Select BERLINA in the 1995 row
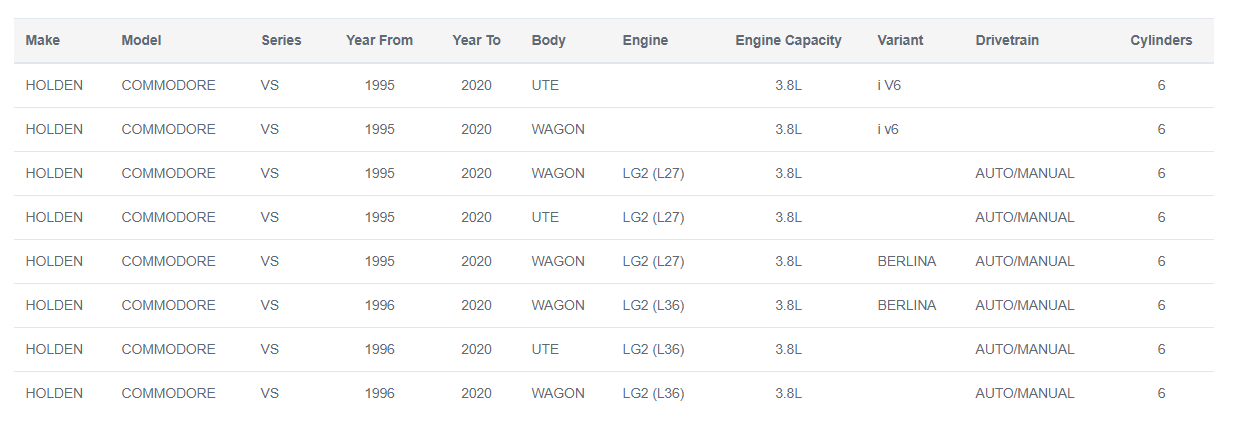 [x=907, y=262]
